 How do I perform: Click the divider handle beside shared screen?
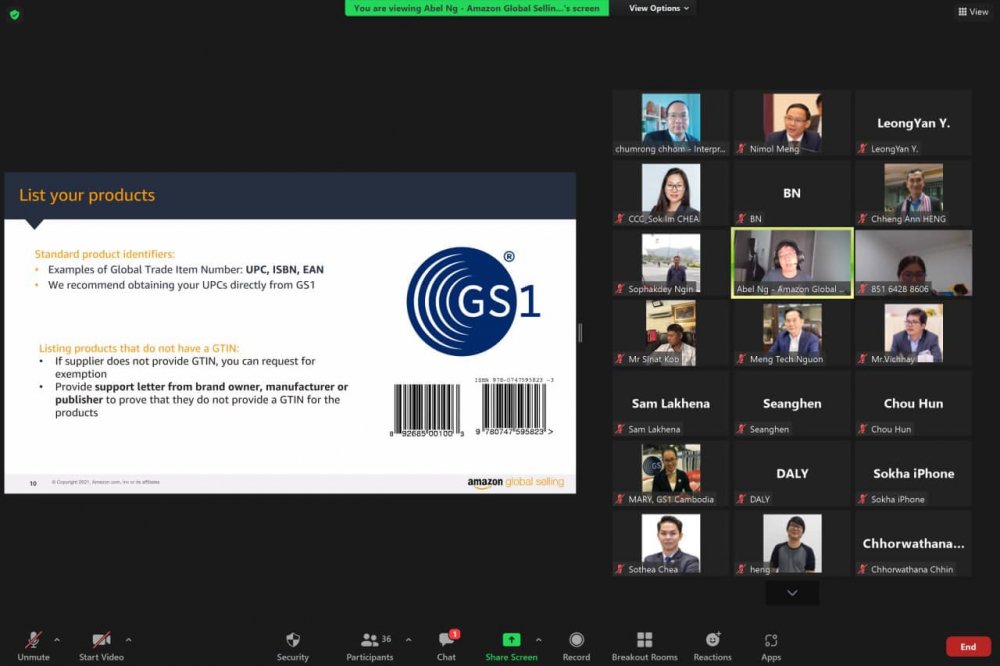click(x=580, y=333)
